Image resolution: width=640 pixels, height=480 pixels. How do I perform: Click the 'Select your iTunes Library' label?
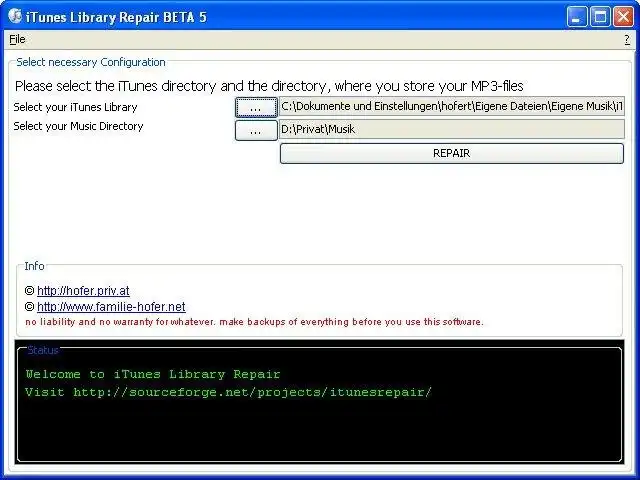[x=75, y=107]
